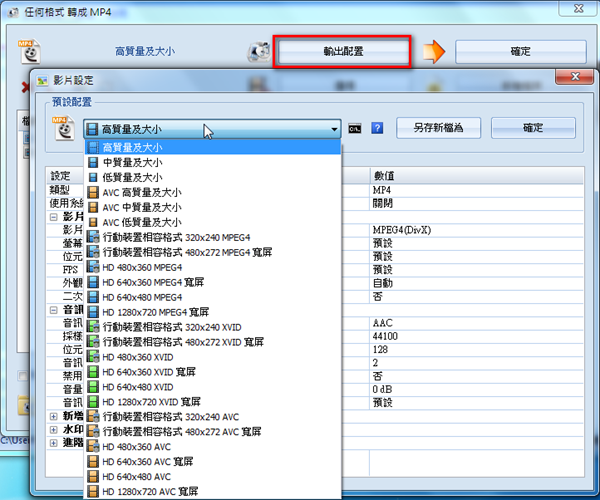Click 另存新檔為 button

(439, 128)
